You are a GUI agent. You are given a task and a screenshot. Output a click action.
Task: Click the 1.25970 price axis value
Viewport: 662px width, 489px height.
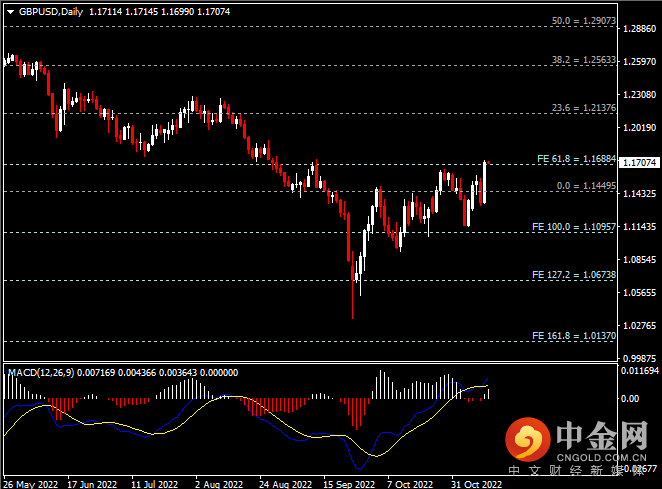click(640, 62)
